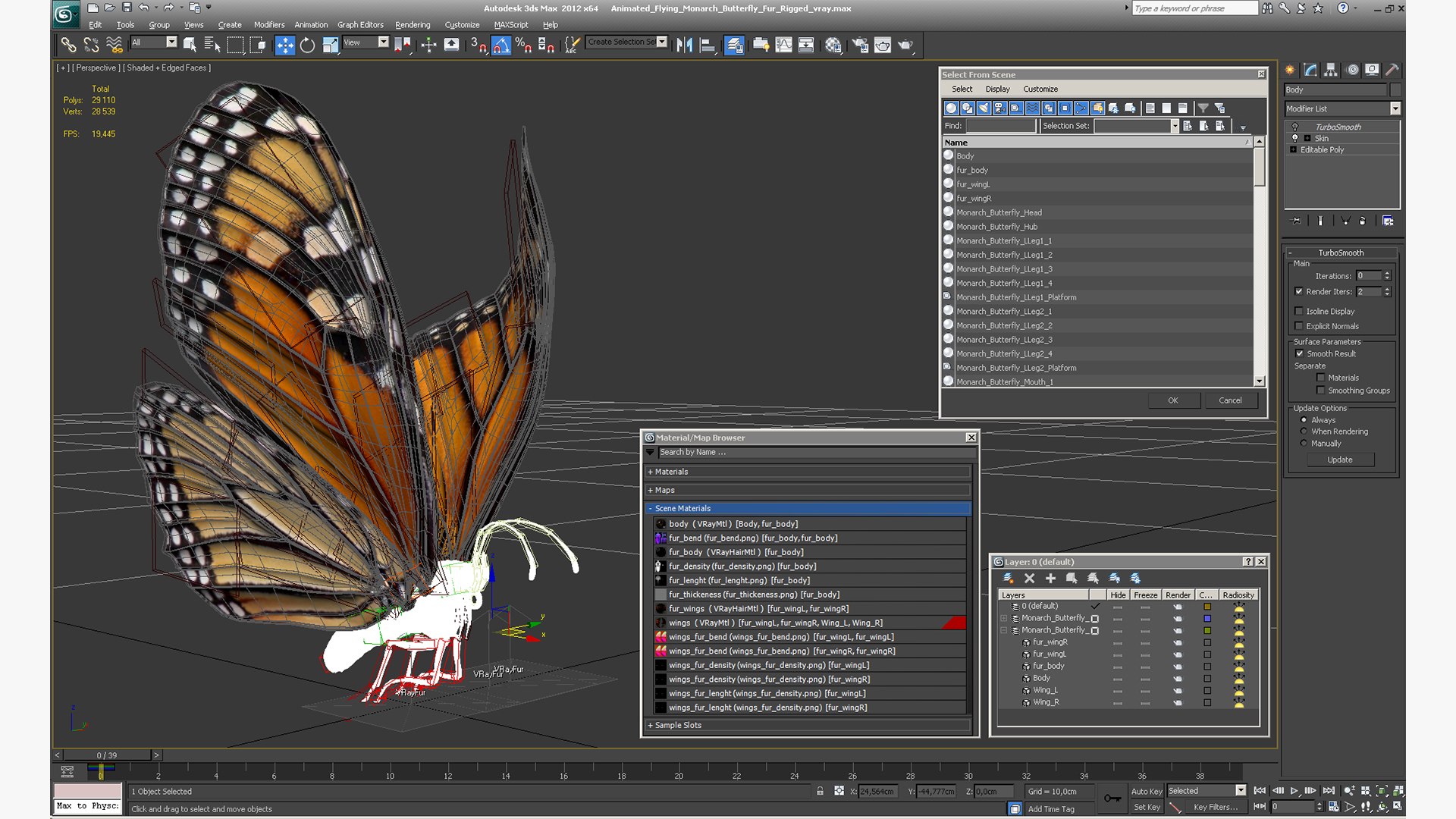Activate the Select Object tool
Screen dimensions: 1456x819
coord(190,45)
